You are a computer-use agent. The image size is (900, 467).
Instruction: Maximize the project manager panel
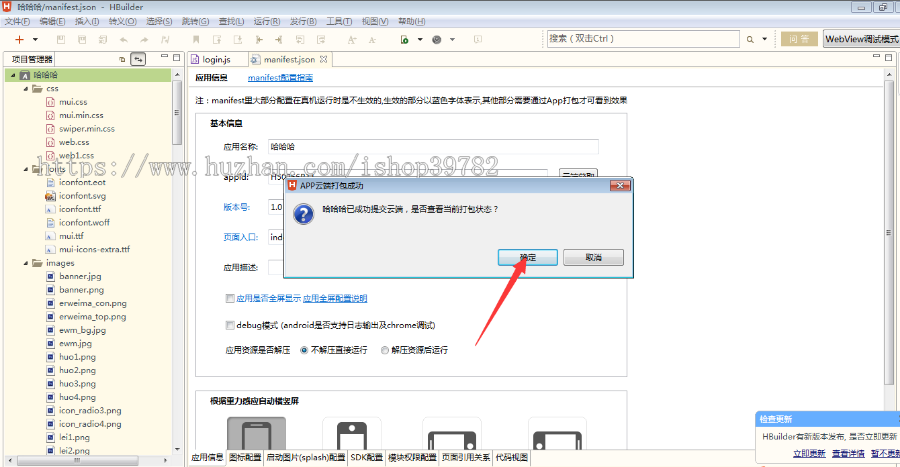177,57
